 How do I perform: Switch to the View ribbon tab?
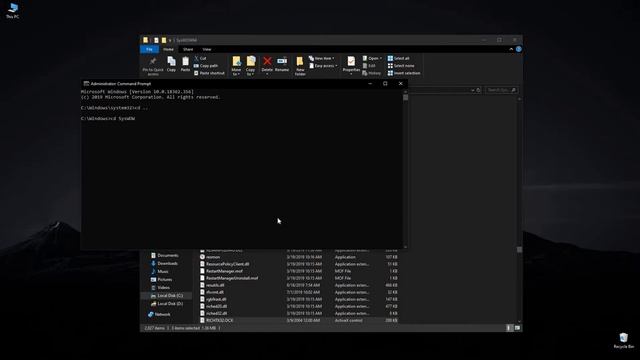click(x=207, y=49)
